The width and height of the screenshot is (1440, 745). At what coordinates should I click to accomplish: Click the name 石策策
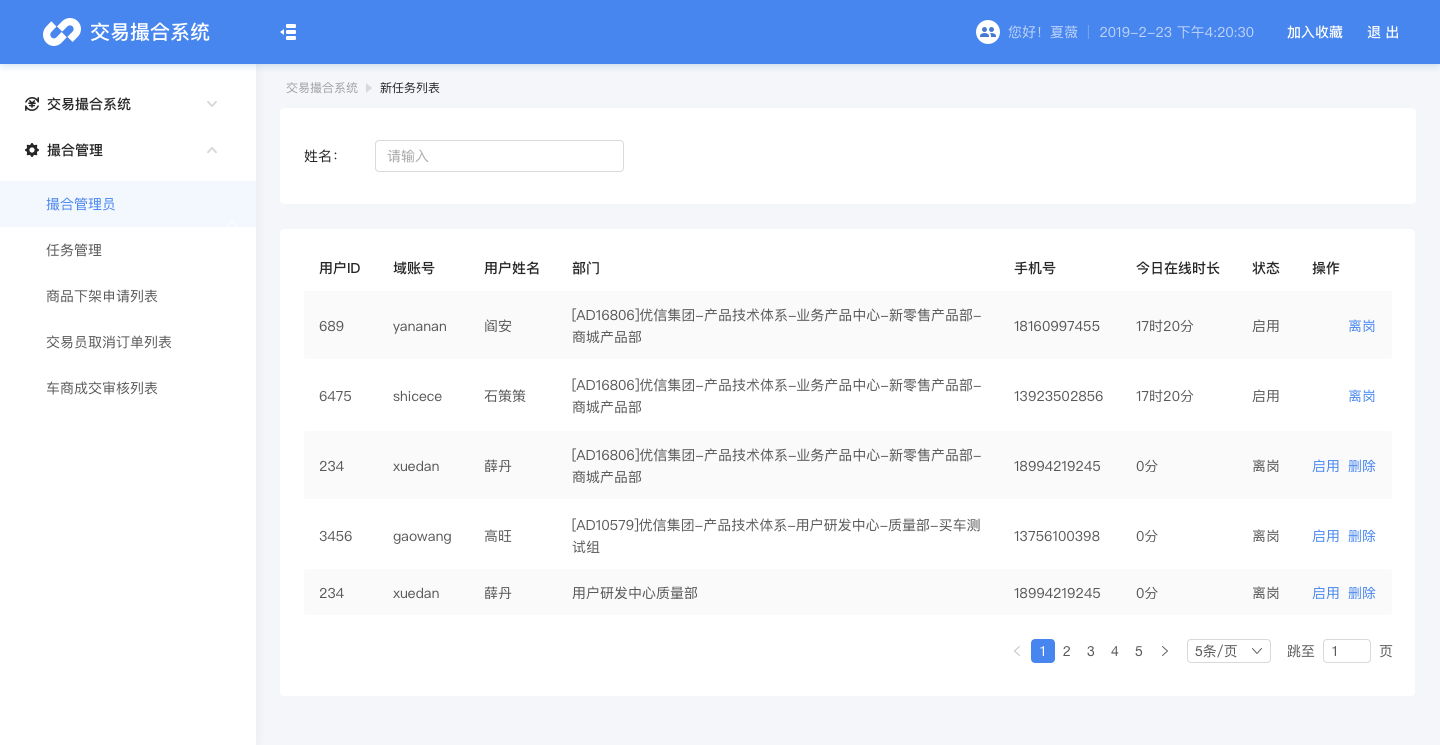point(505,396)
